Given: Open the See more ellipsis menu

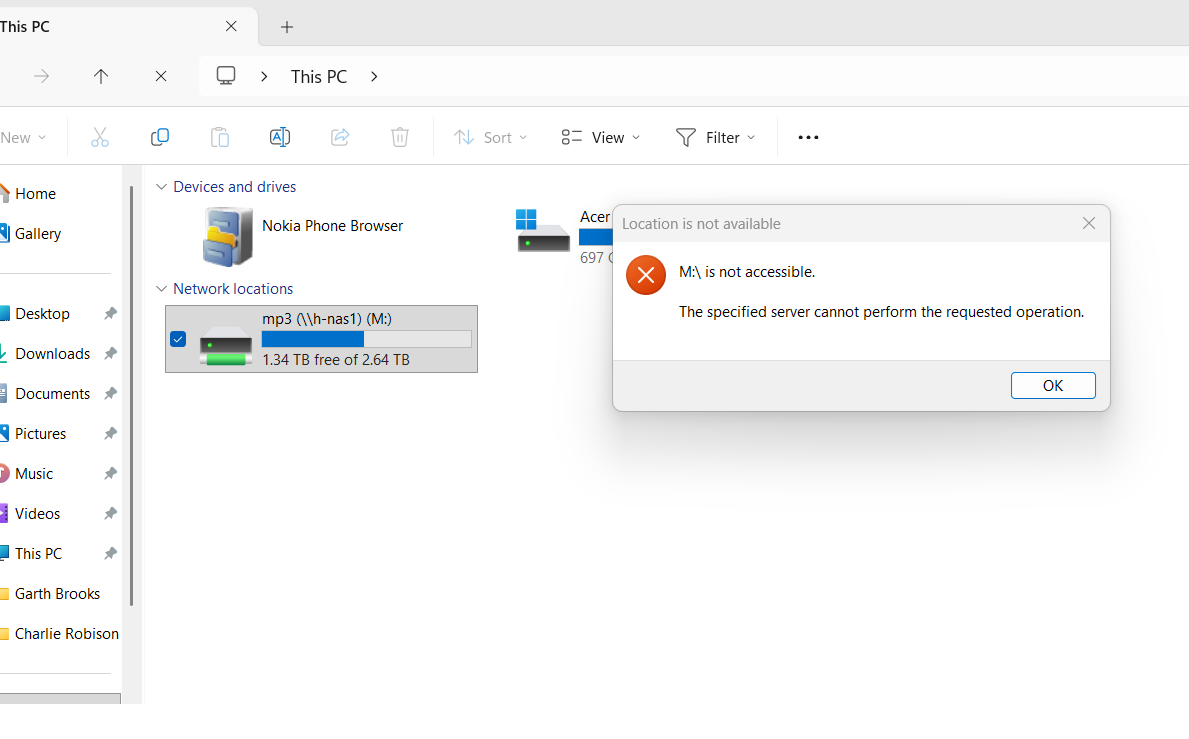Looking at the screenshot, I should (x=808, y=138).
